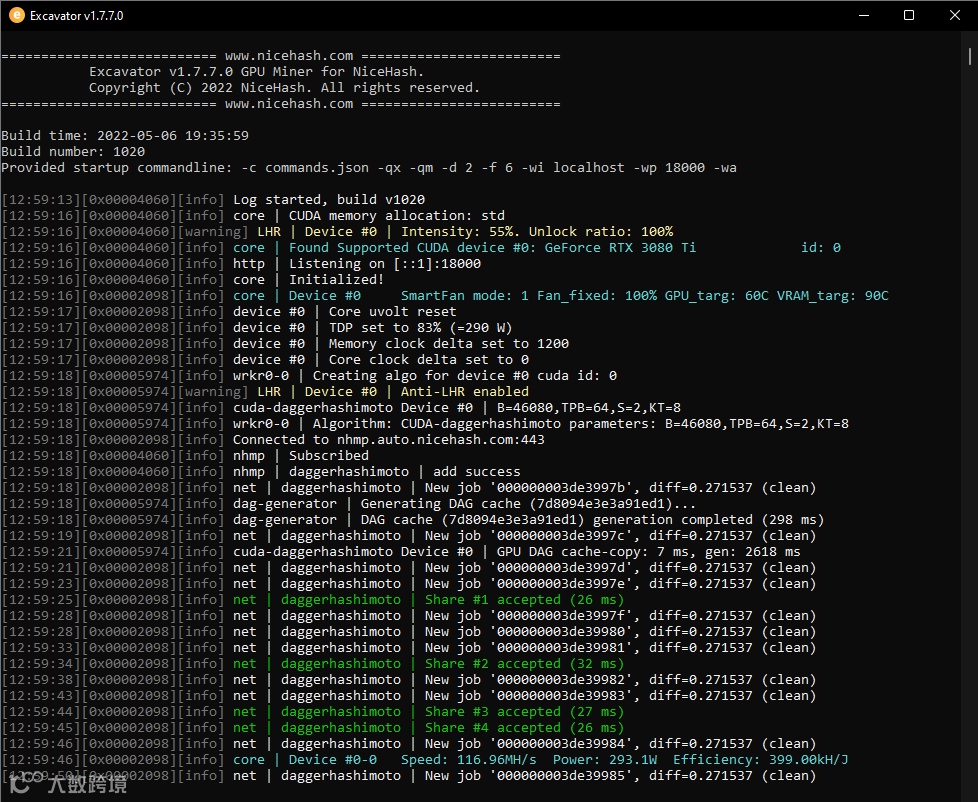Click 'Share #1 accepted (26 ms)' line
This screenshot has width=978, height=802.
click(x=313, y=600)
